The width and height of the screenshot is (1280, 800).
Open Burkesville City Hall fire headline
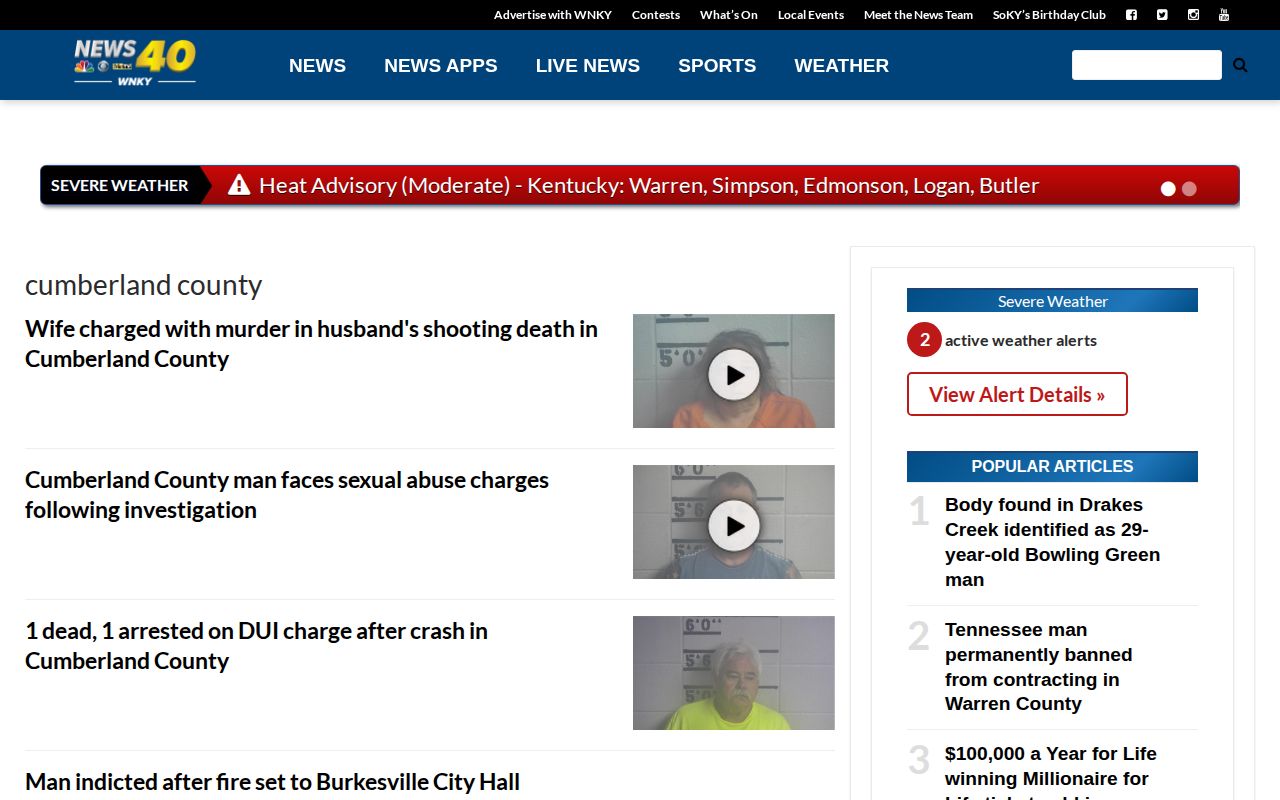click(272, 782)
